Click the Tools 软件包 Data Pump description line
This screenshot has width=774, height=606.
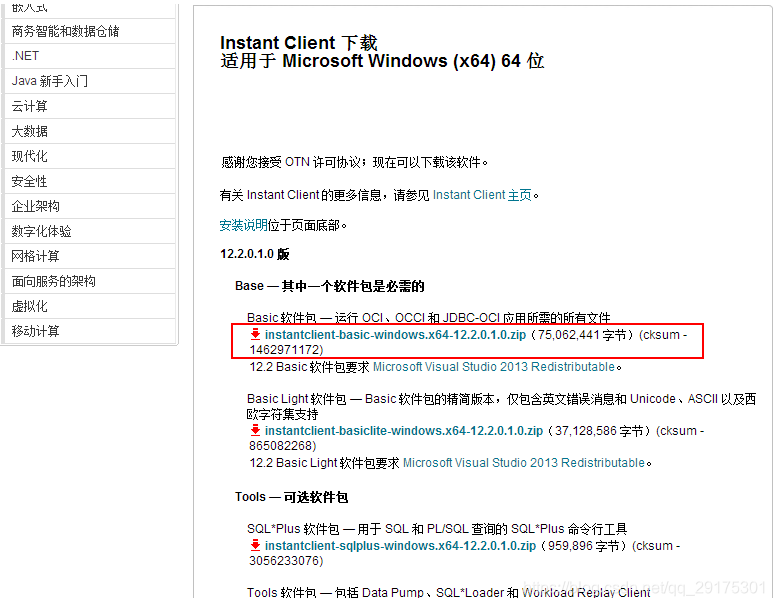[449, 592]
